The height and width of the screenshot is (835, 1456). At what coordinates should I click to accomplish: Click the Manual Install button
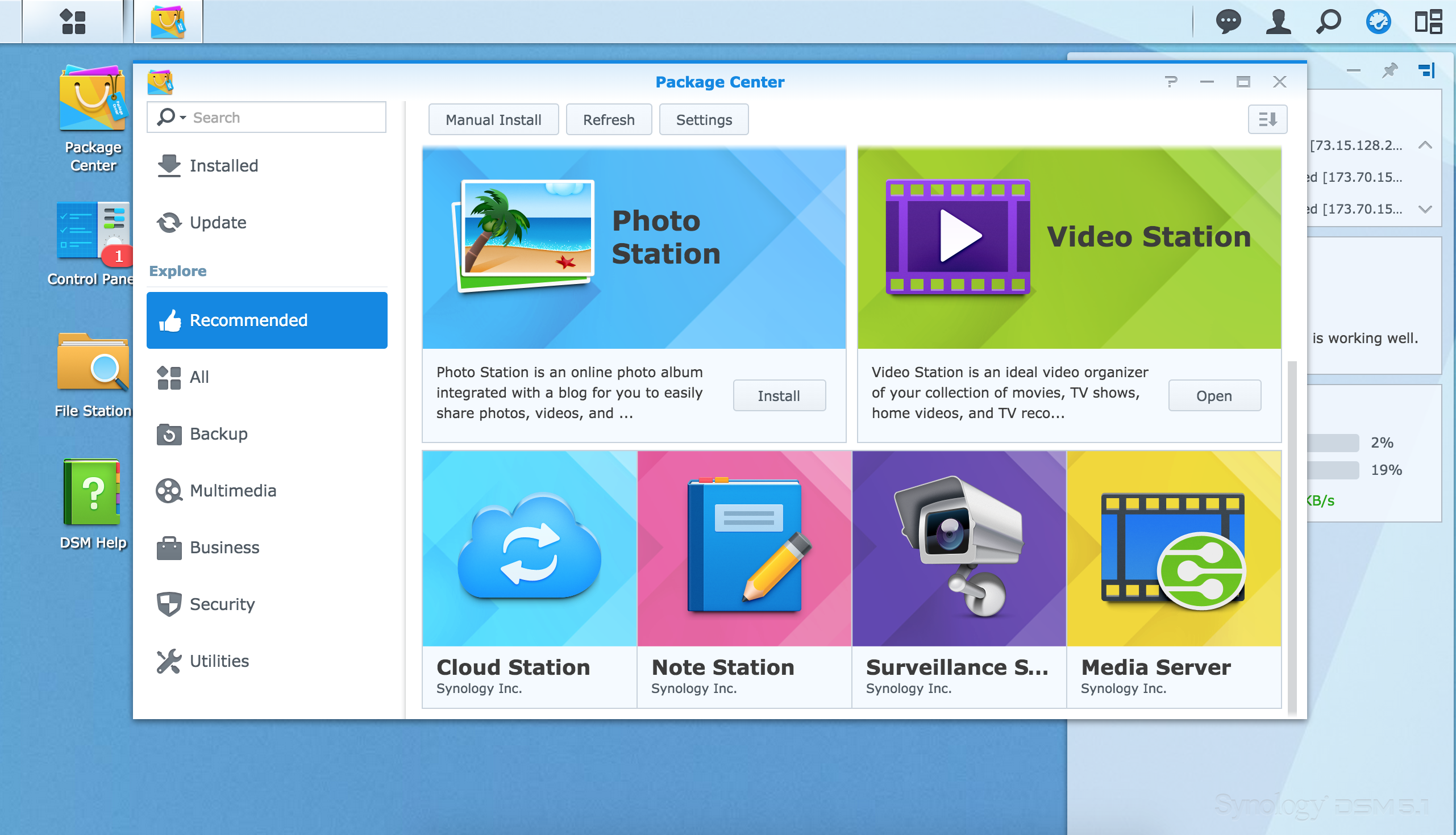click(x=493, y=119)
